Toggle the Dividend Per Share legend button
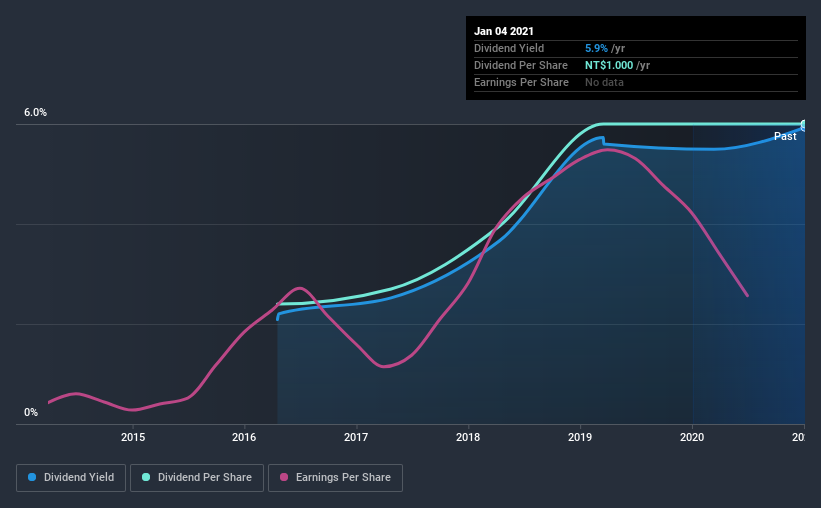 tap(197, 478)
